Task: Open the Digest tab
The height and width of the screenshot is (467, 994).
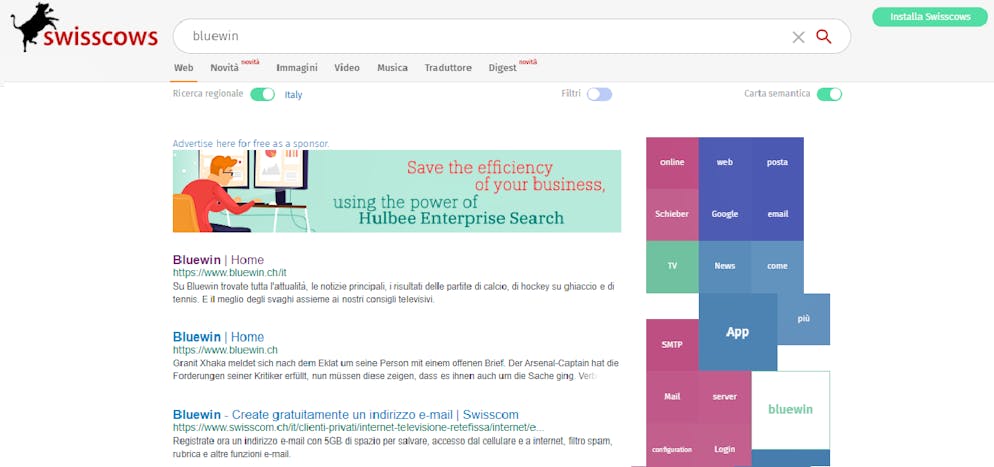Action: point(503,68)
